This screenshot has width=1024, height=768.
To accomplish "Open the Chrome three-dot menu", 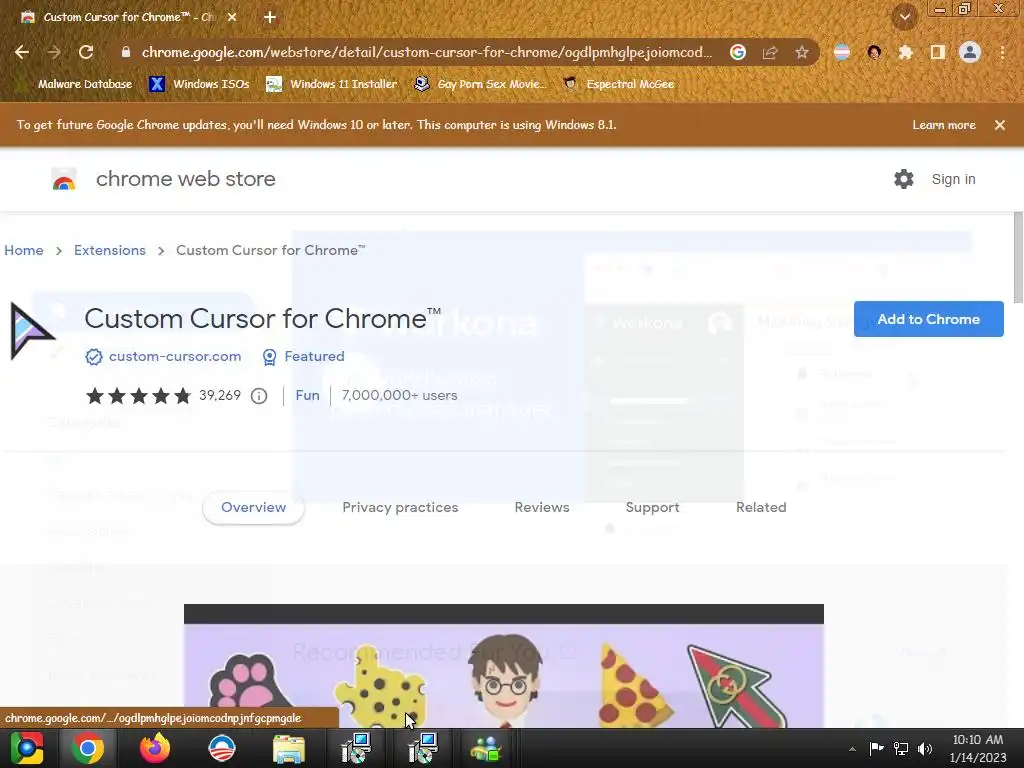I will click(x=1002, y=52).
